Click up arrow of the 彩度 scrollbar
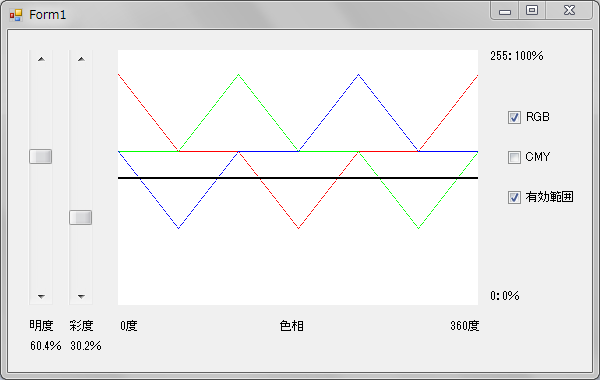The width and height of the screenshot is (600, 380). (81, 59)
